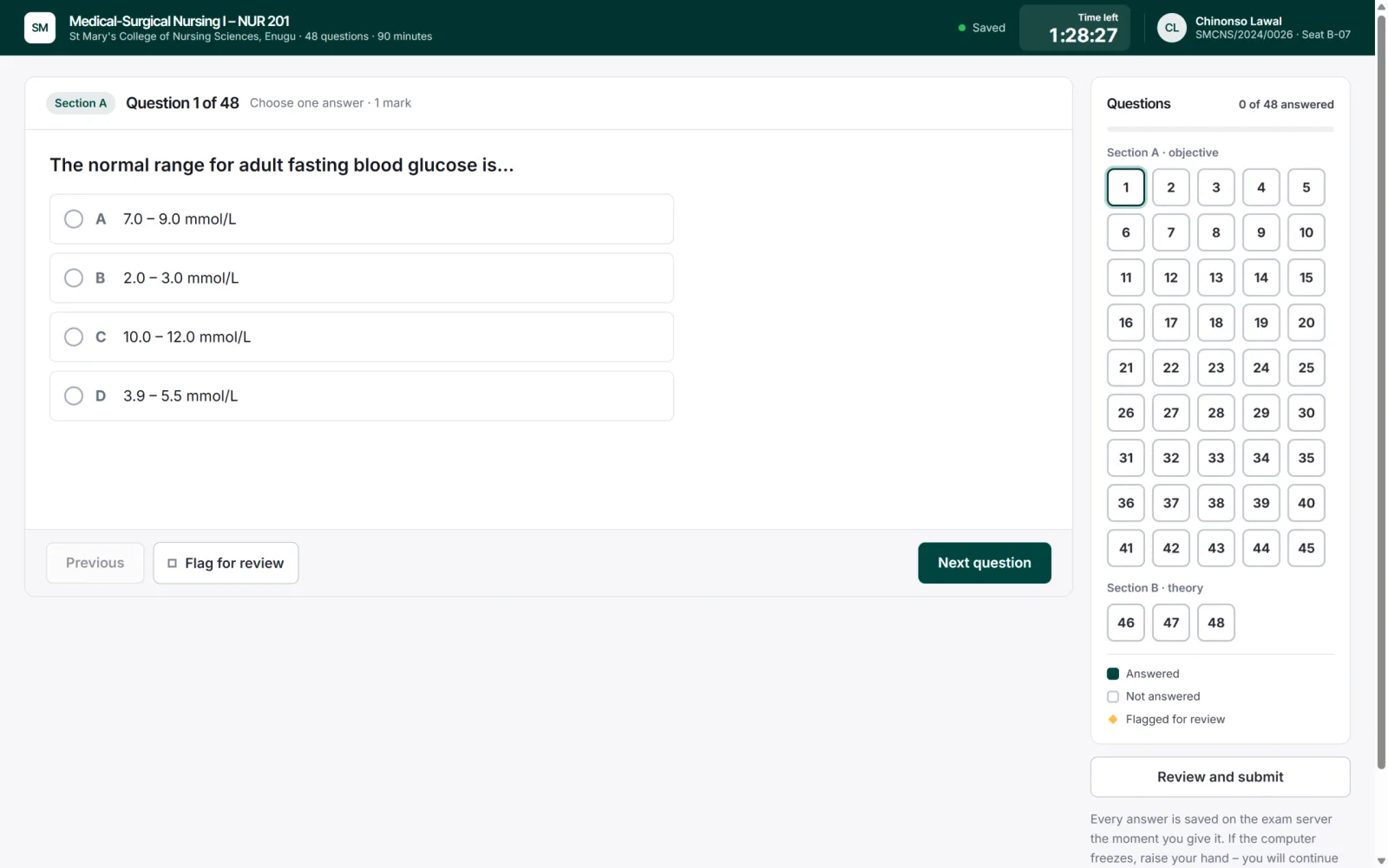1388x868 pixels.
Task: Click the Not answered legend box
Action: (x=1113, y=696)
